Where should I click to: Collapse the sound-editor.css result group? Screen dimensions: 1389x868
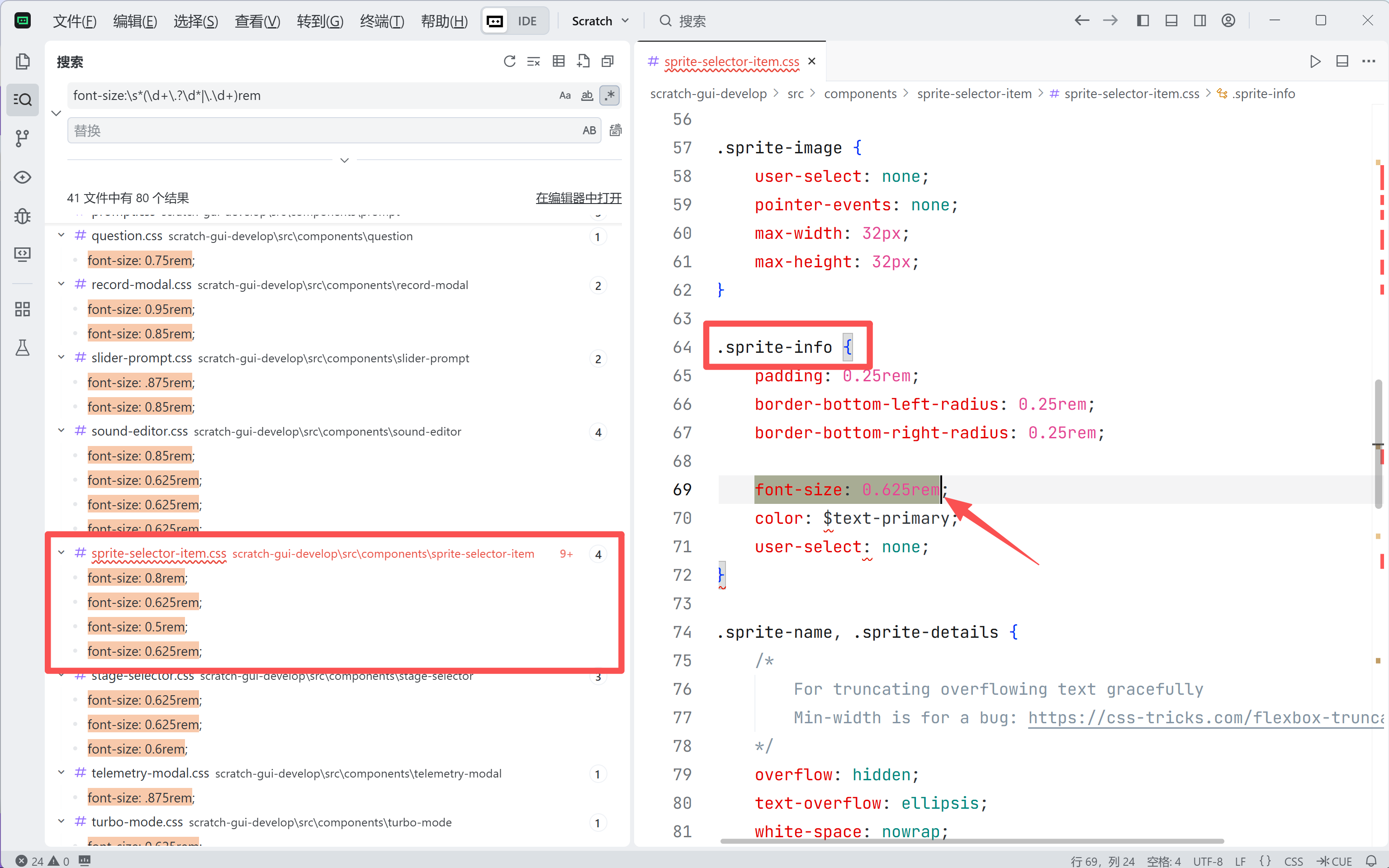click(x=61, y=431)
